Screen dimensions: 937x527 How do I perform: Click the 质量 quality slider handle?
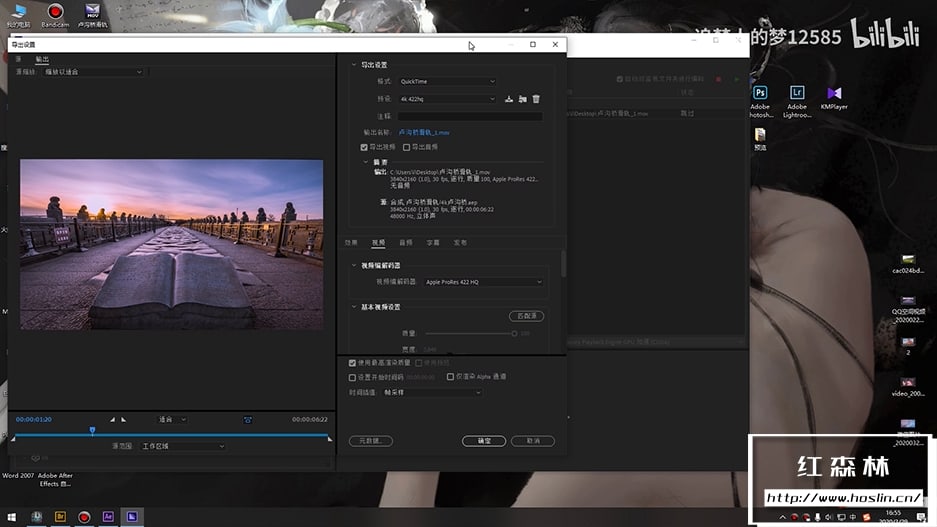click(514, 333)
